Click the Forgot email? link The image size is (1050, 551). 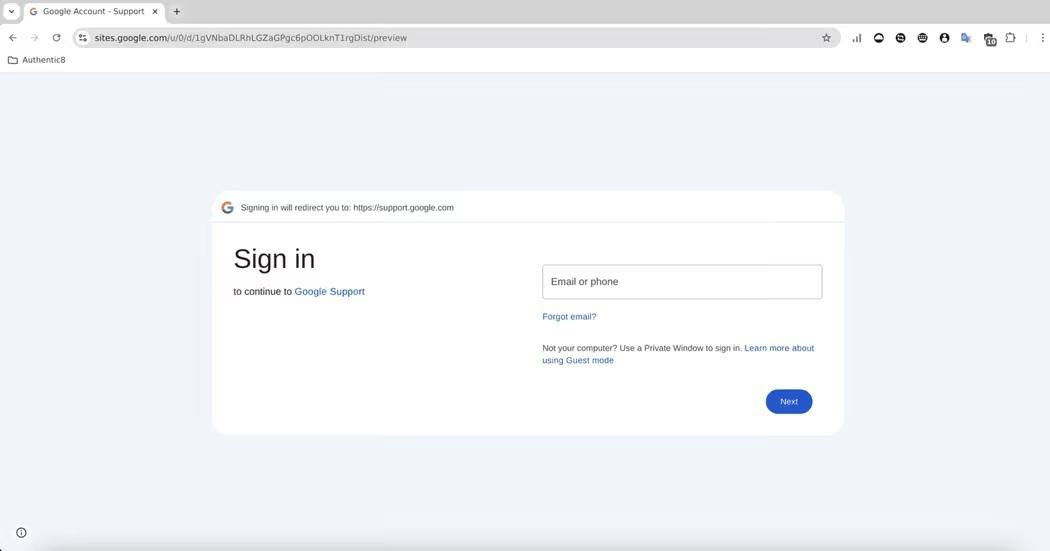[x=569, y=317]
